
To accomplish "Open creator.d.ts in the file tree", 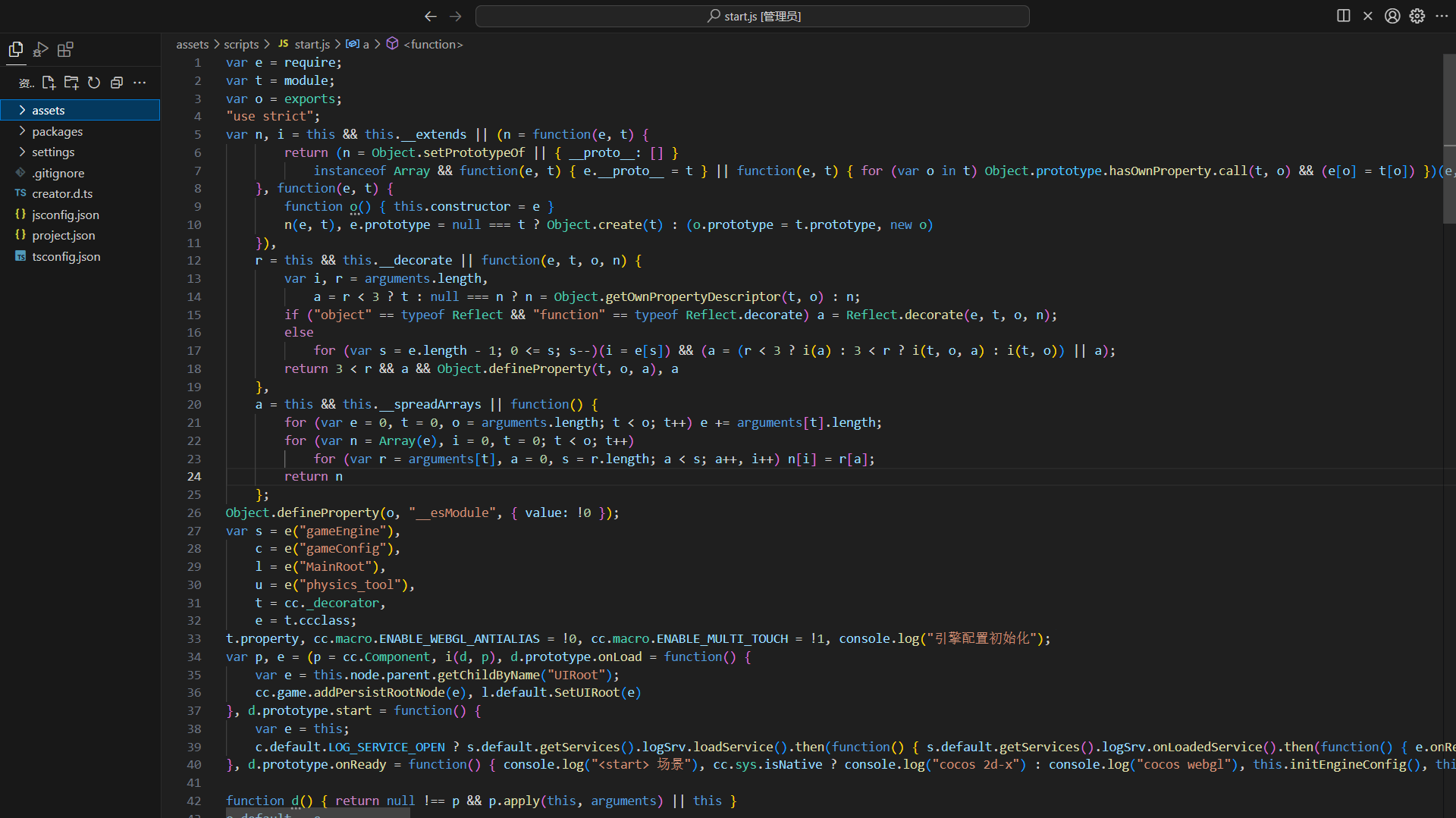I will (x=62, y=194).
